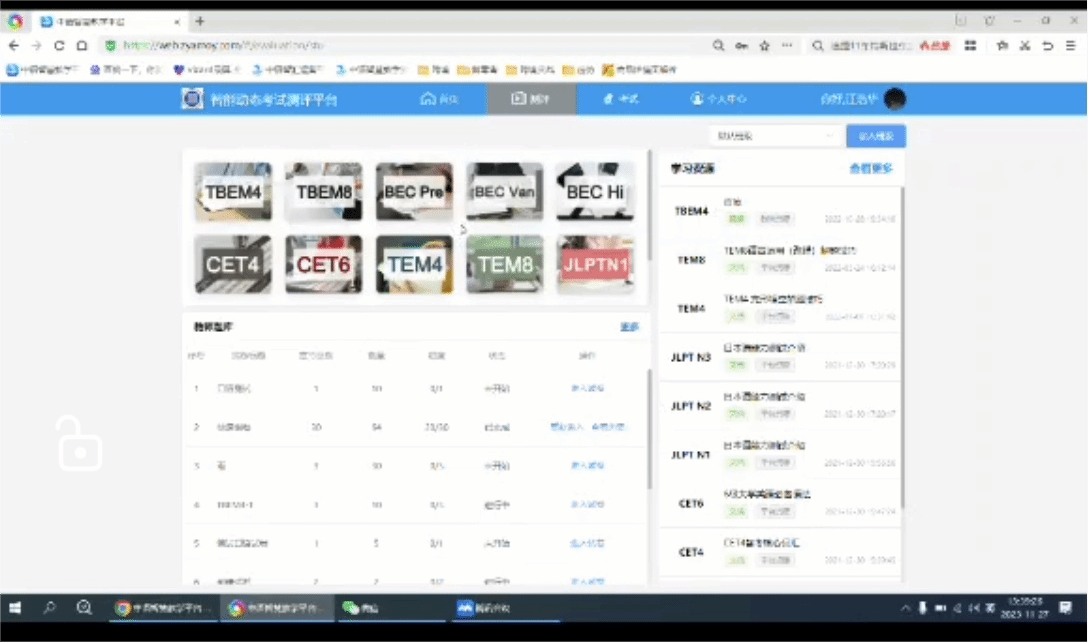The height and width of the screenshot is (642, 1088).
Task: Bookmark page with the star icon
Action: [765, 46]
